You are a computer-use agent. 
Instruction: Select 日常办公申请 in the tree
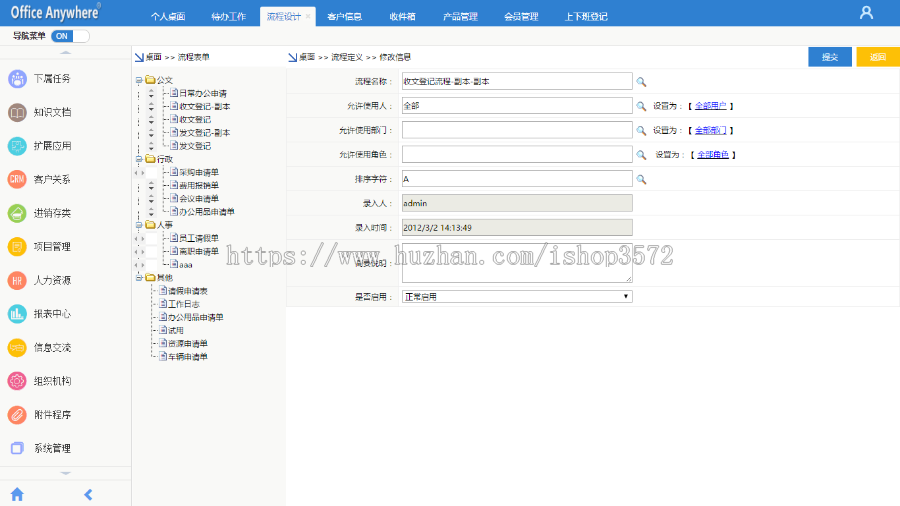(203, 93)
